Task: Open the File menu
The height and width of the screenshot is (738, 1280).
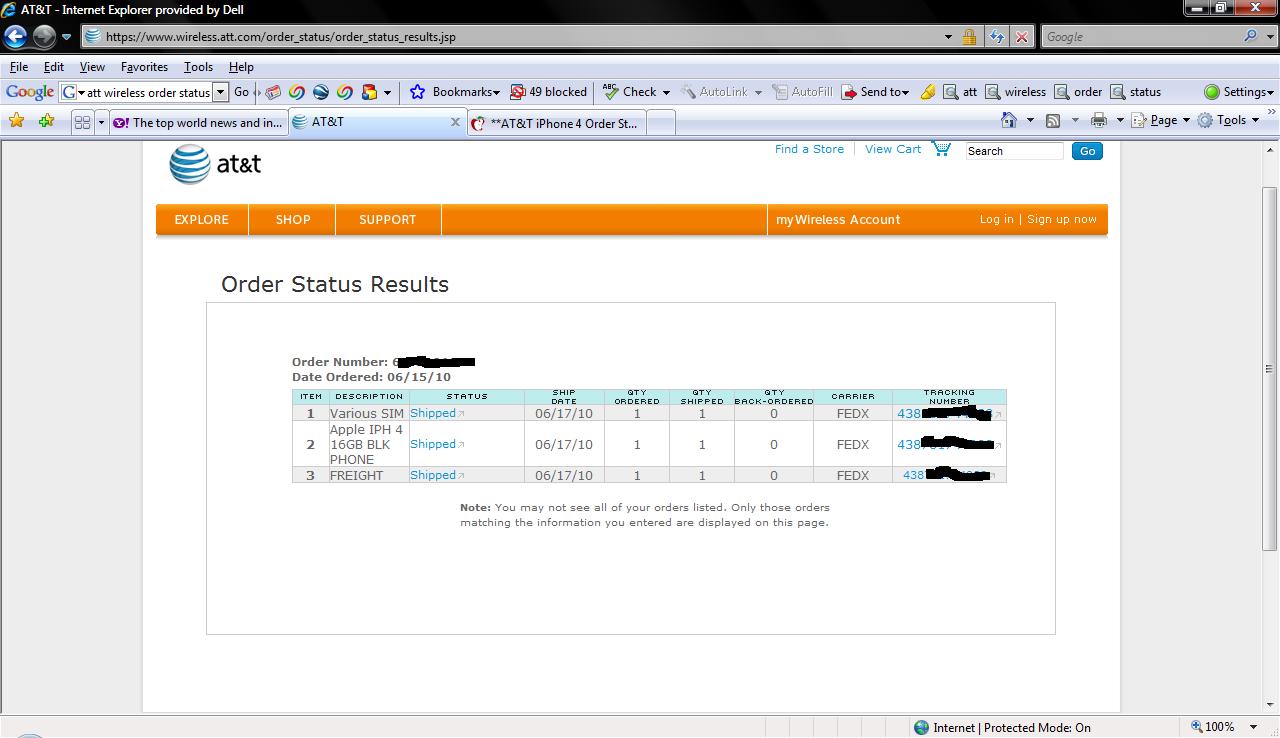Action: 19,67
